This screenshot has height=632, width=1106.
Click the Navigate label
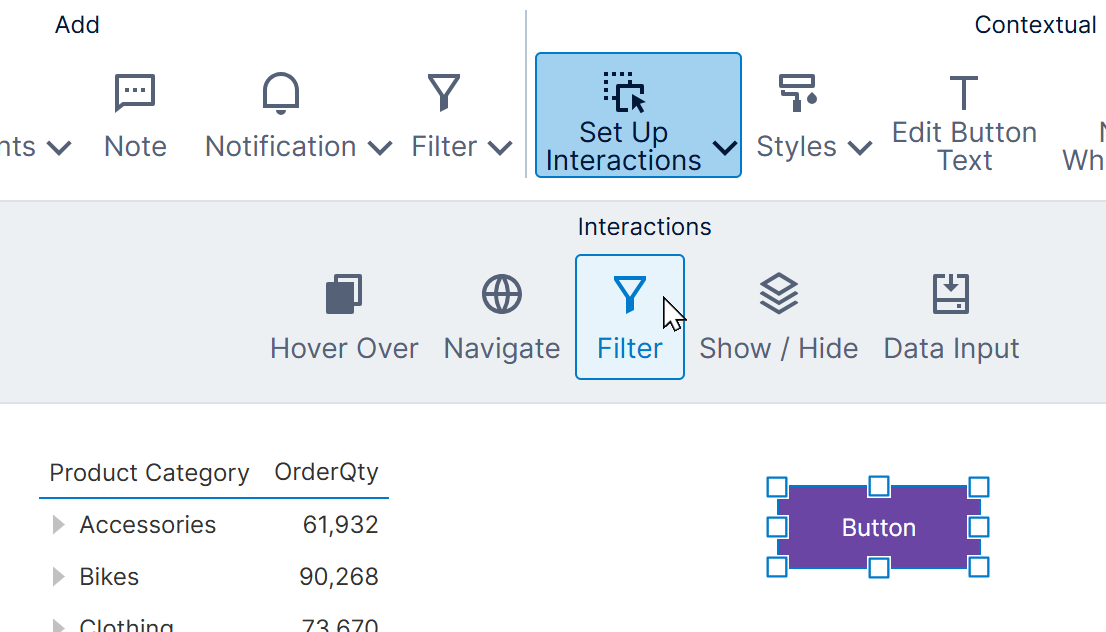(502, 348)
